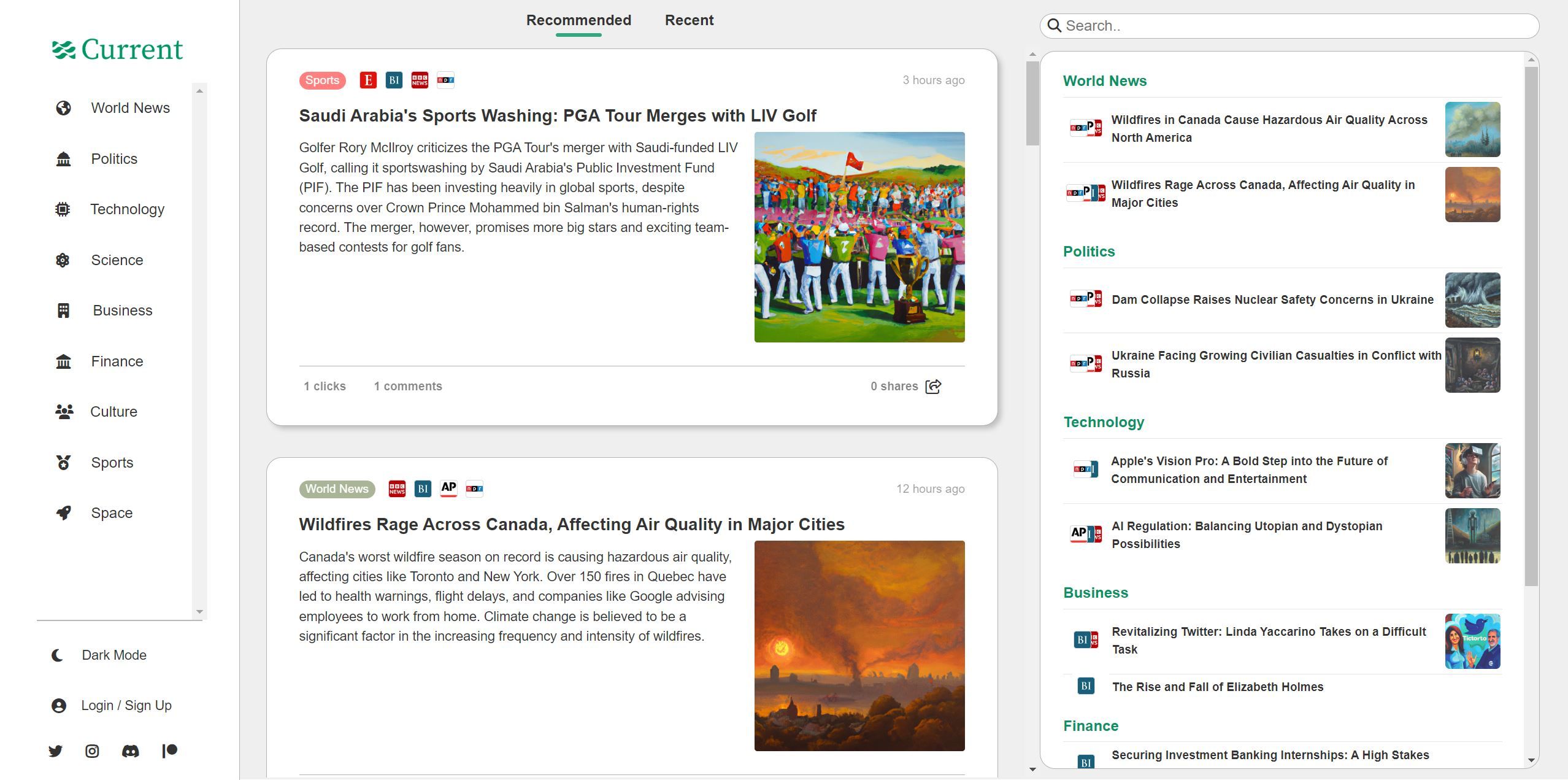Click the Discord icon at bottom left
1568x780 pixels.
130,751
